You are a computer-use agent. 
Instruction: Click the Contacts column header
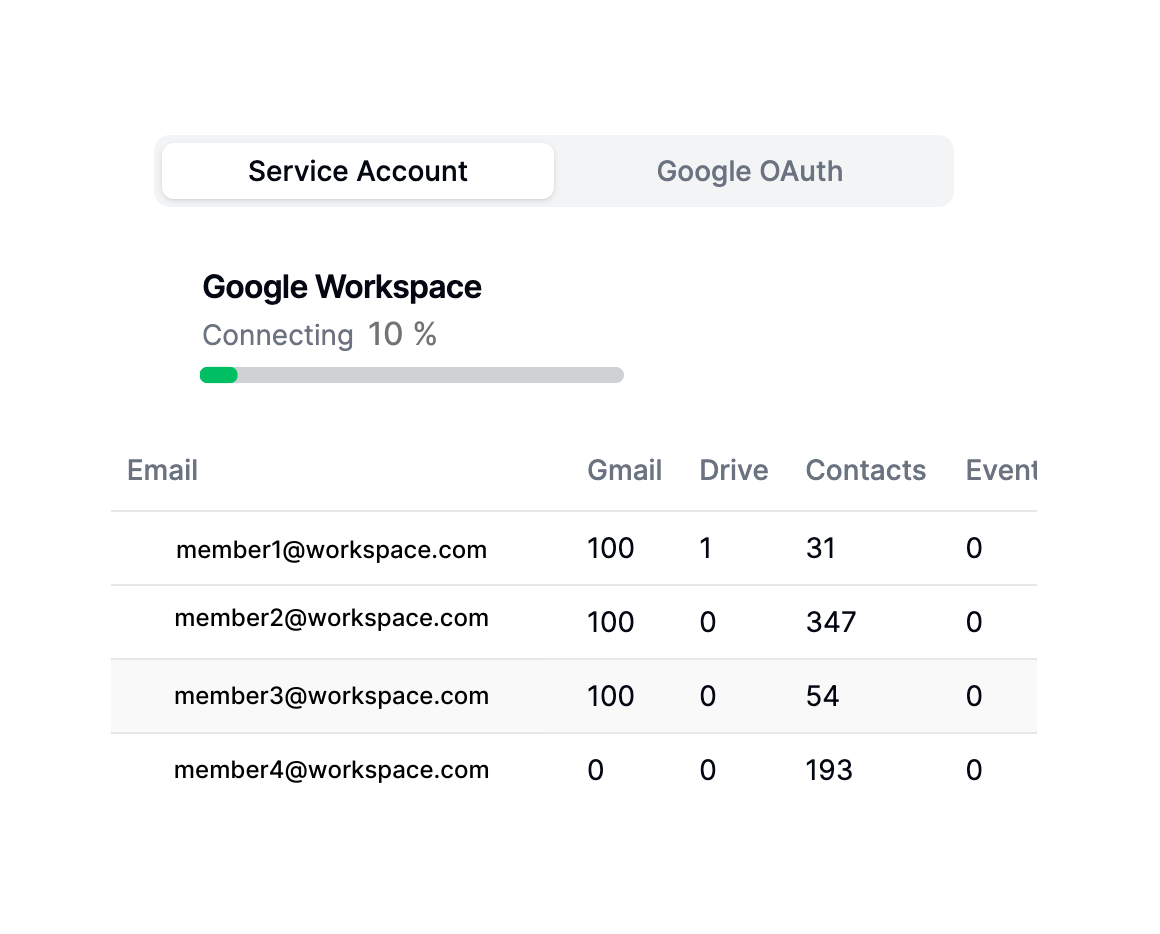tap(866, 470)
